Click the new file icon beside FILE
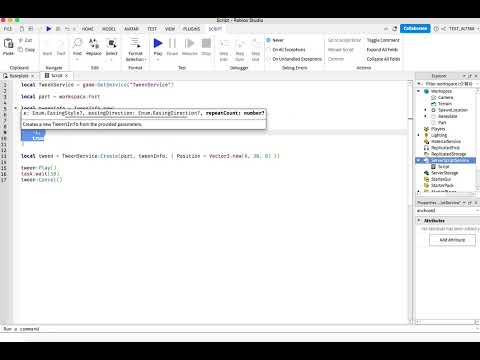This screenshot has height=360, width=480. click(x=22, y=29)
